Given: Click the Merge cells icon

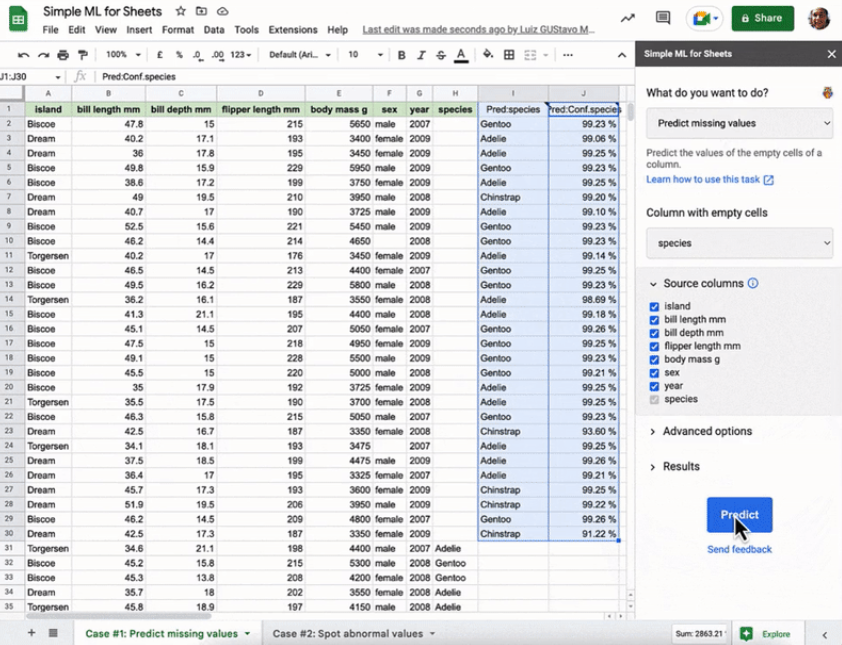Looking at the screenshot, I should pyautogui.click(x=530, y=55).
